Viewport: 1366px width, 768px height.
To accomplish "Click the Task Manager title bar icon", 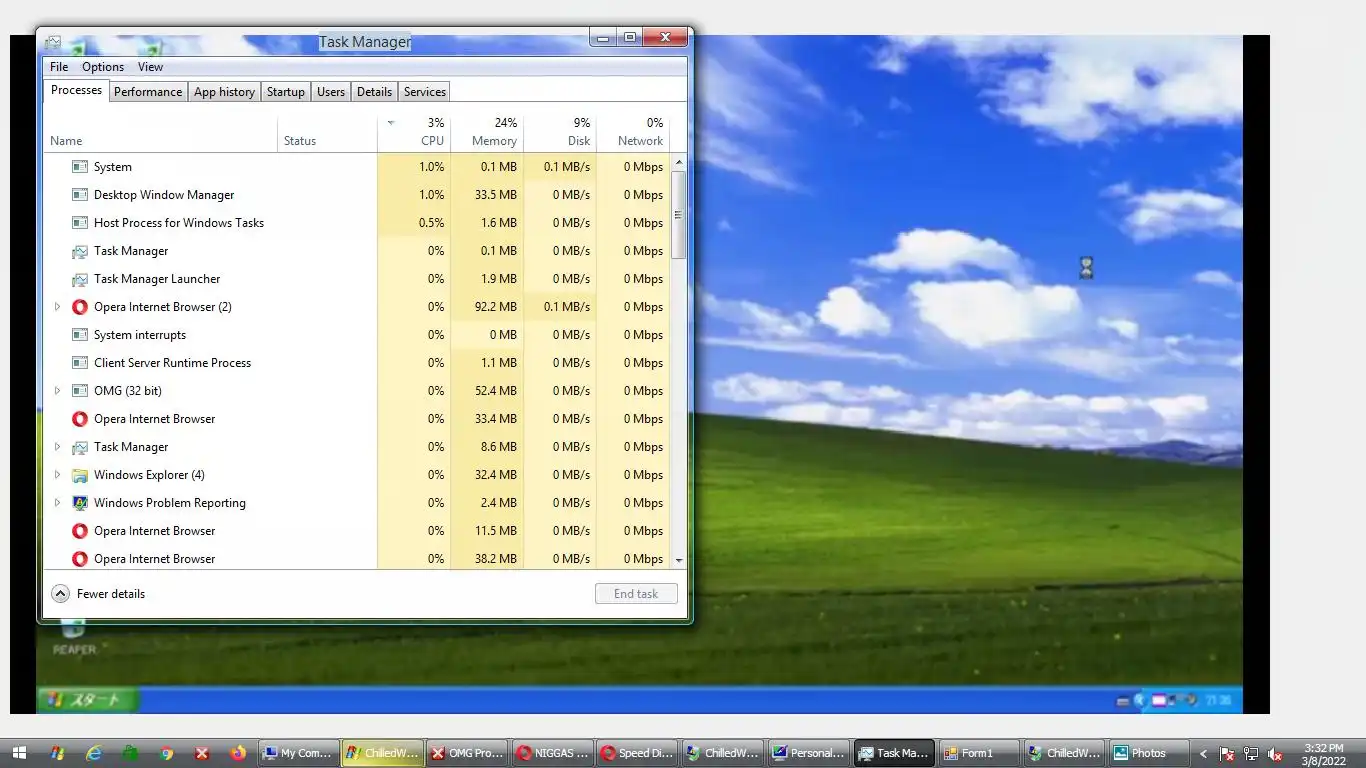I will click(53, 42).
